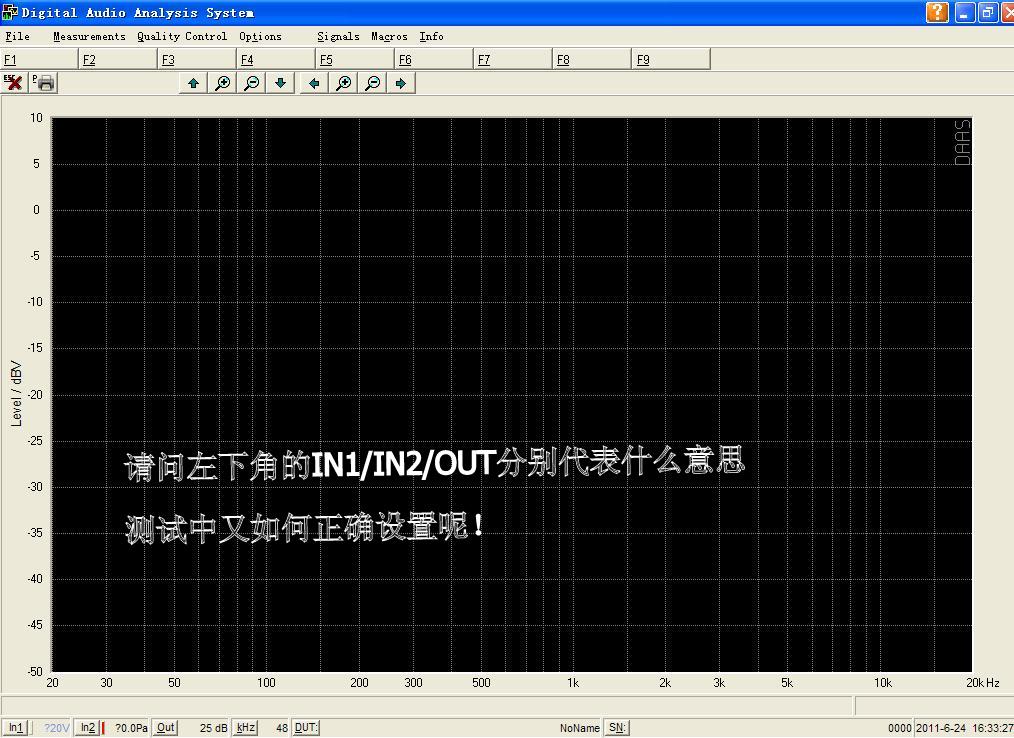Zoom in using magnifier beside the up arrow
The image size is (1014, 738).
222,83
